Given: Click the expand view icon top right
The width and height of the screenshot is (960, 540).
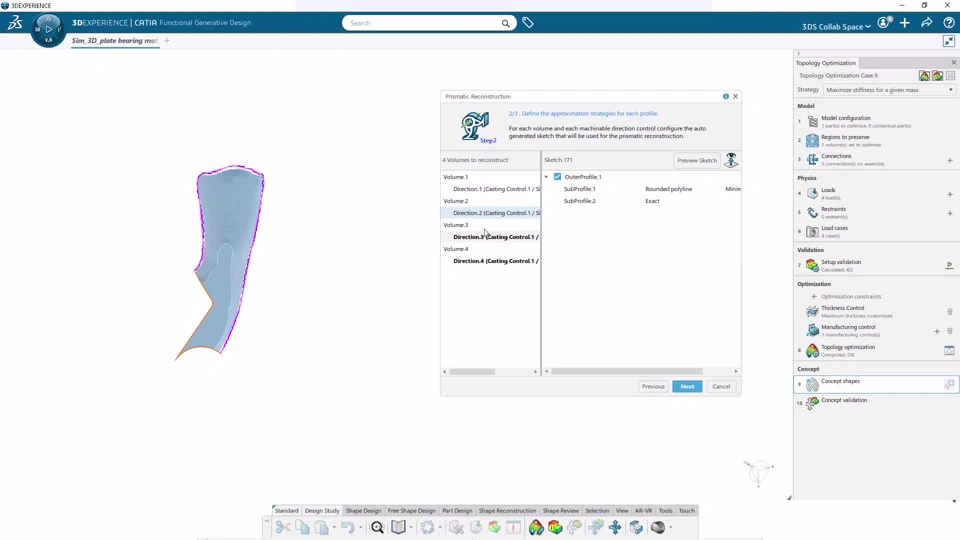Looking at the screenshot, I should pos(949,41).
